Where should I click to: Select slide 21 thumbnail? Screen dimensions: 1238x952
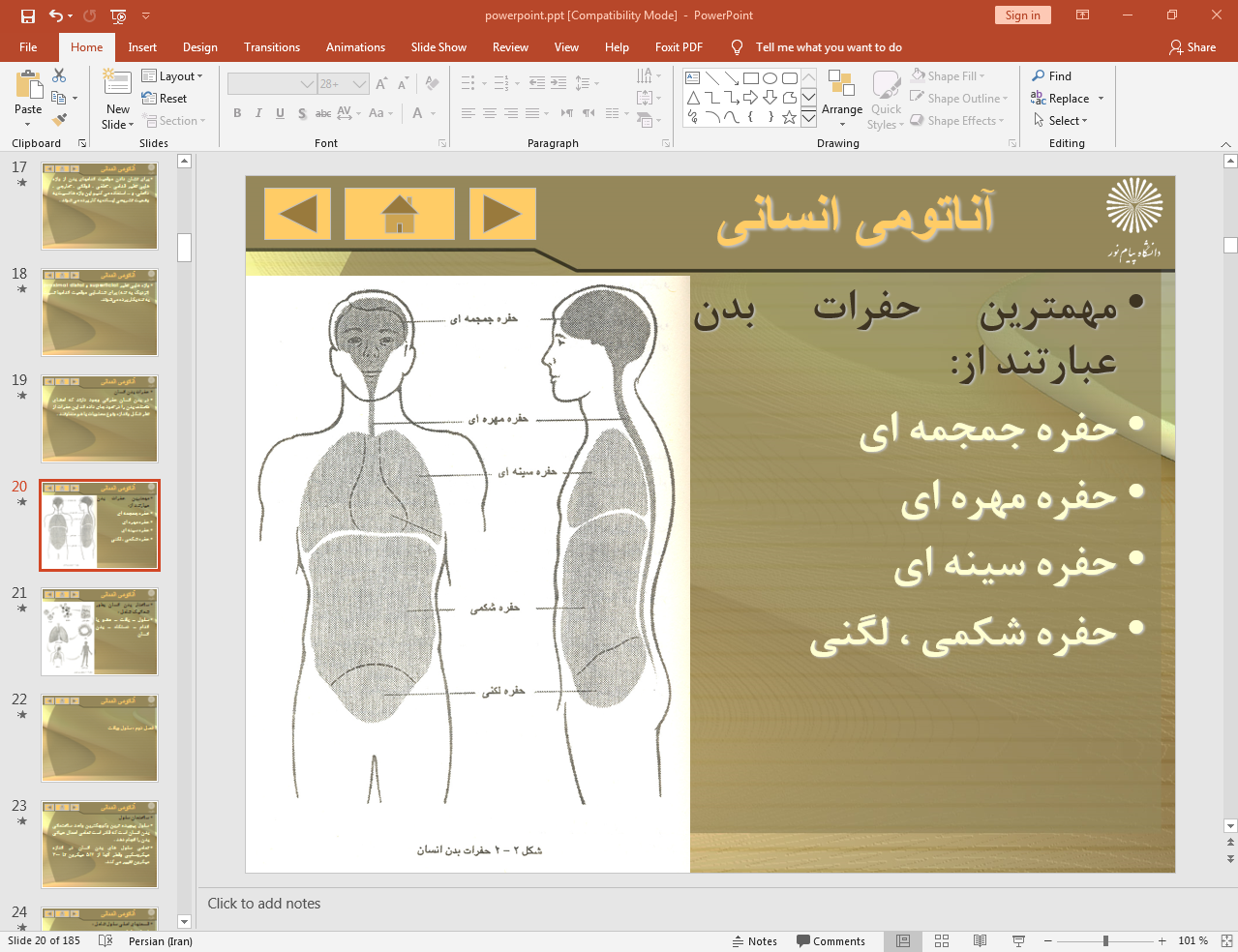(100, 632)
